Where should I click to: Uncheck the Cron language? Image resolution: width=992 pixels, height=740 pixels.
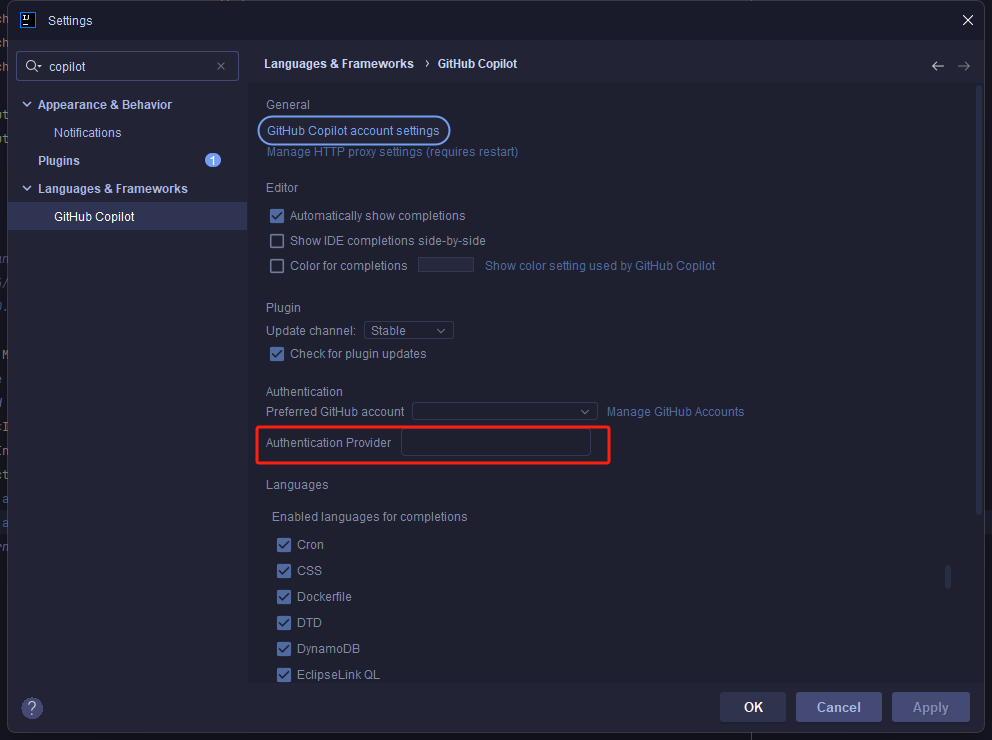(284, 545)
